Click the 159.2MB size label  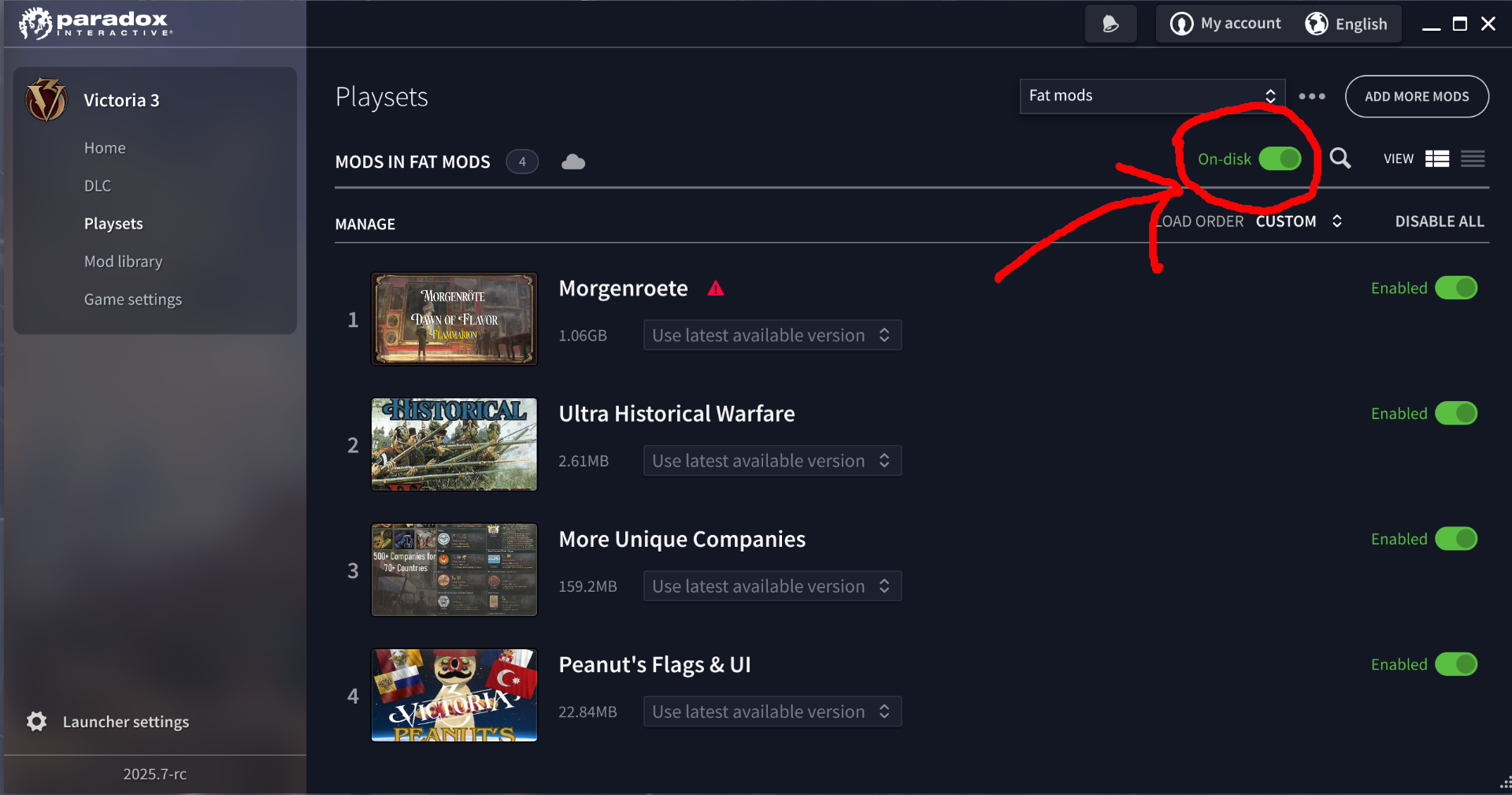pos(587,587)
